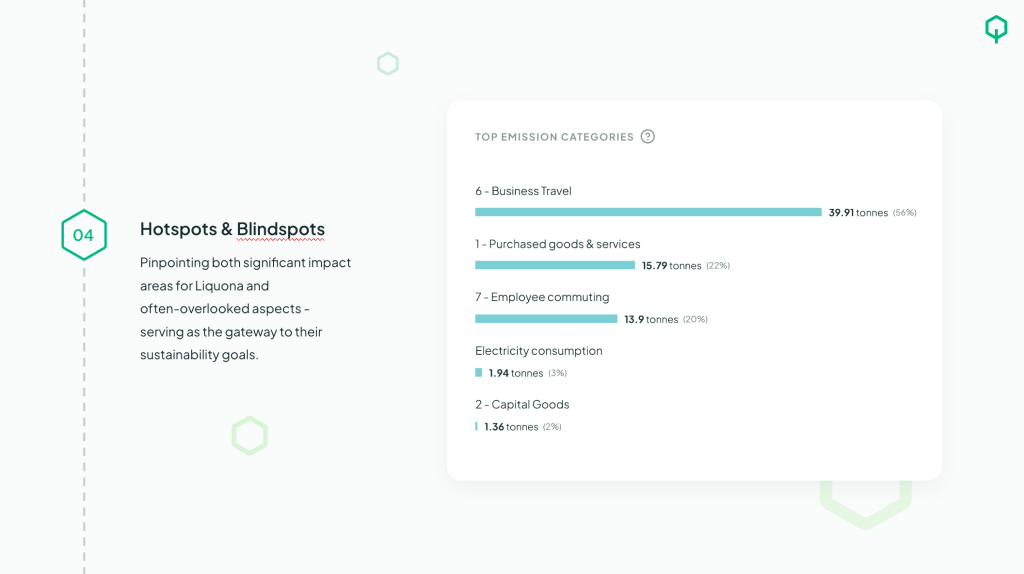Click the hexagon below the emissions card

click(866, 503)
